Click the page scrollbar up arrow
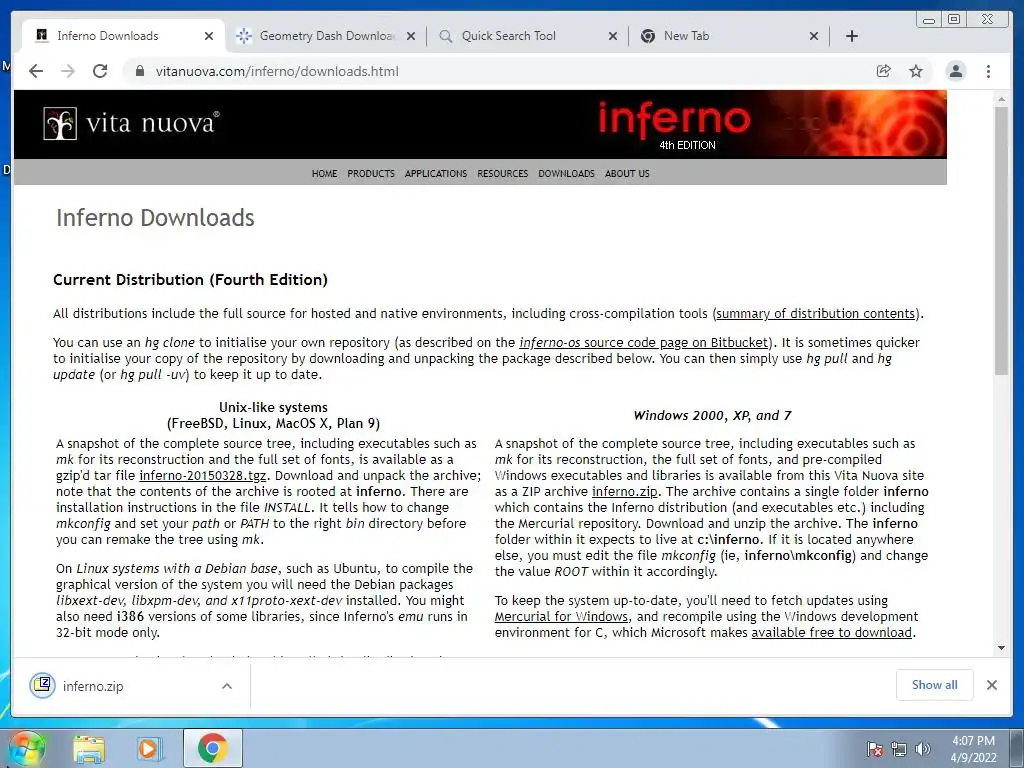 coord(1001,100)
